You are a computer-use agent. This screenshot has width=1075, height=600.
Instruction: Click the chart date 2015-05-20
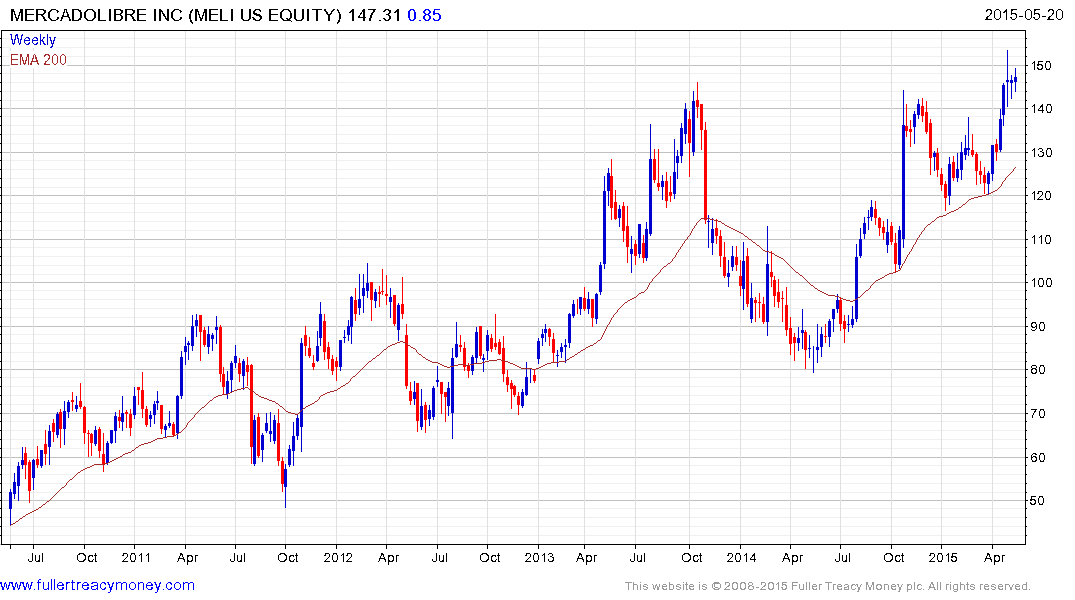point(1024,14)
